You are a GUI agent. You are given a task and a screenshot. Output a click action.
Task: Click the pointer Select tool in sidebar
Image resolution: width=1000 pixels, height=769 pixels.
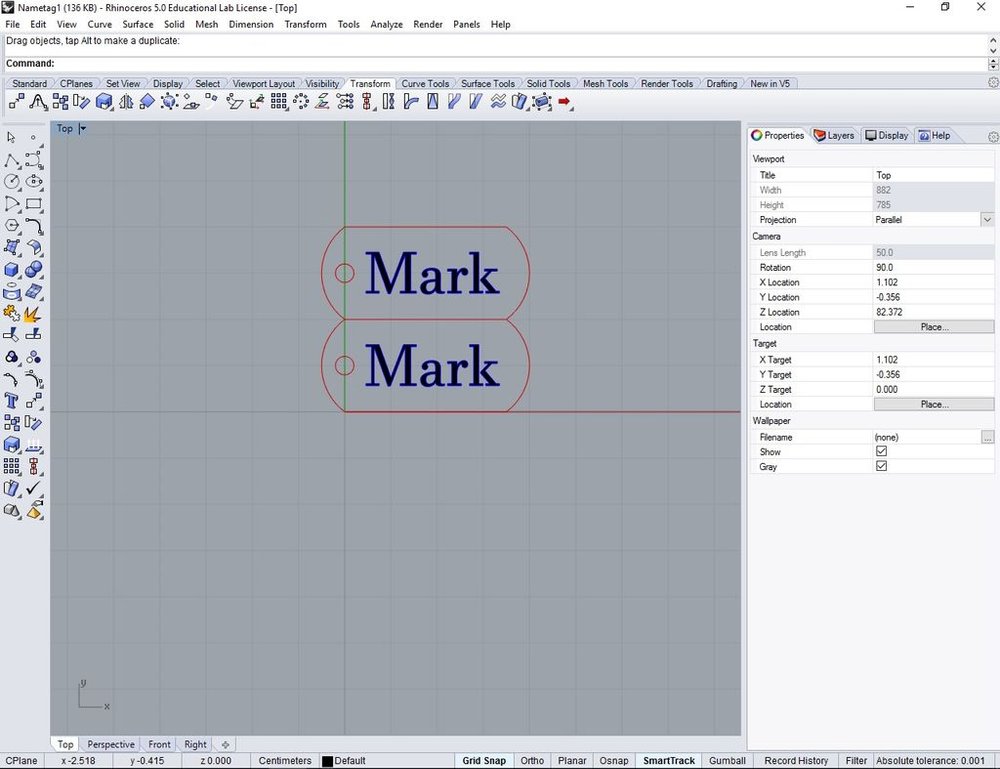pos(11,137)
